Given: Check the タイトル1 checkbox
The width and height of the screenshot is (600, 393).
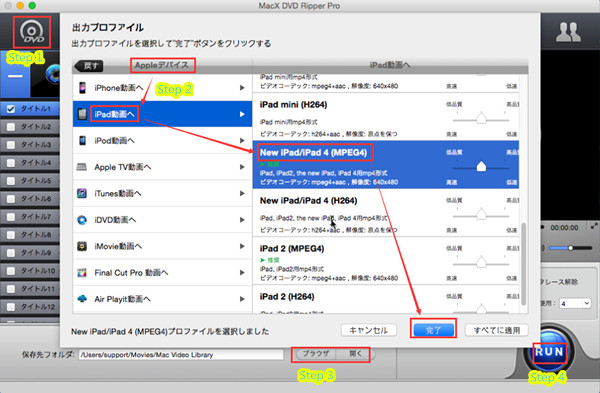Looking at the screenshot, I should pos(11,109).
